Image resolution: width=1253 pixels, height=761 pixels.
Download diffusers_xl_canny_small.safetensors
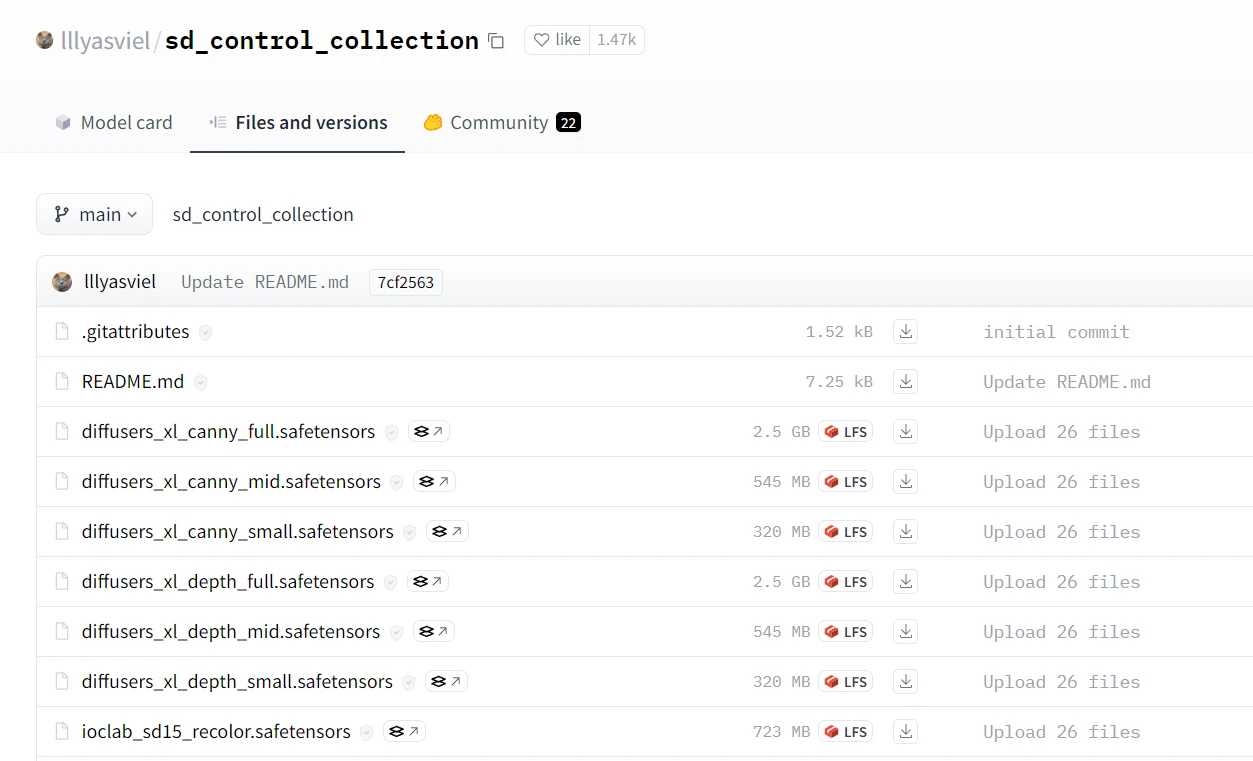click(x=906, y=532)
